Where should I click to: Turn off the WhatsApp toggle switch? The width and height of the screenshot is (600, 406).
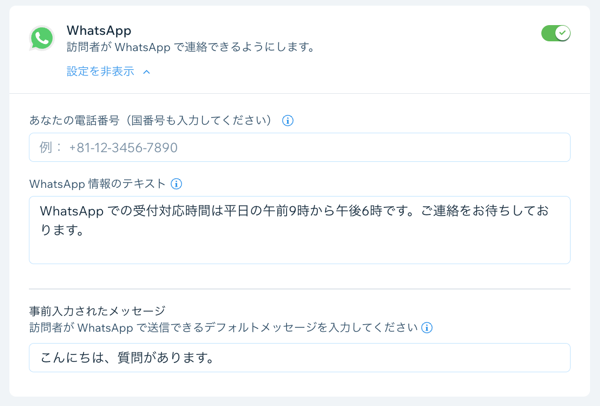[x=556, y=33]
